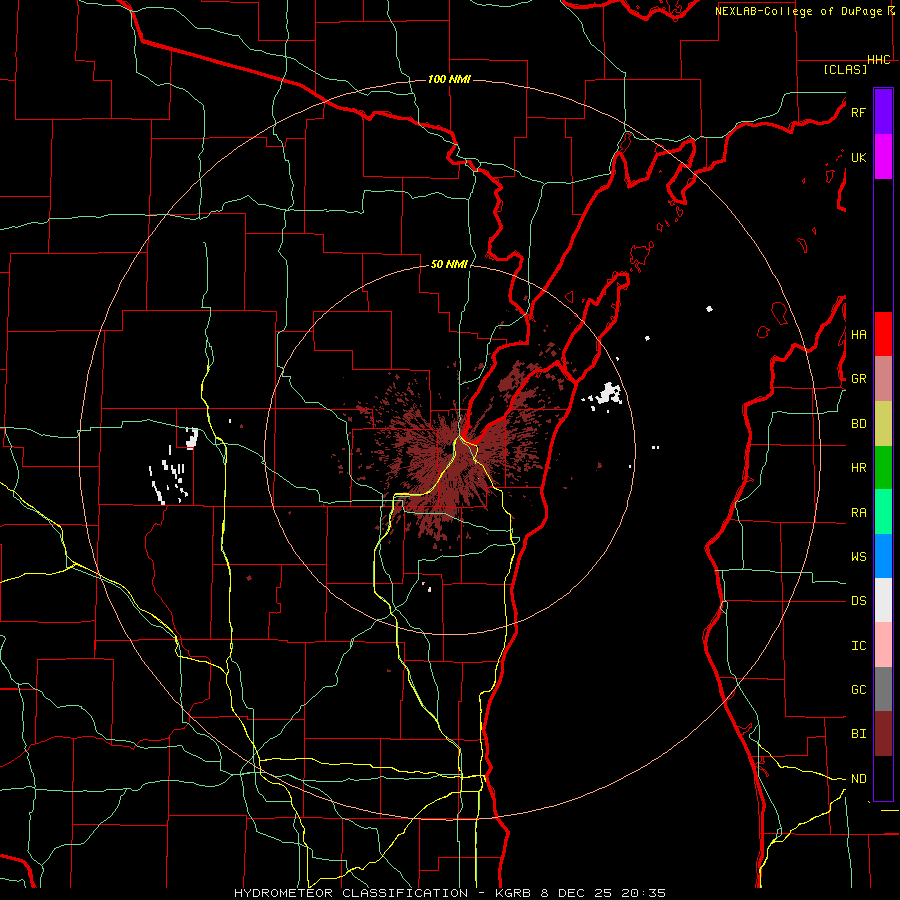Click the BD olive-yellow legend swatch
Viewport: 900px width, 900px height.
point(883,424)
